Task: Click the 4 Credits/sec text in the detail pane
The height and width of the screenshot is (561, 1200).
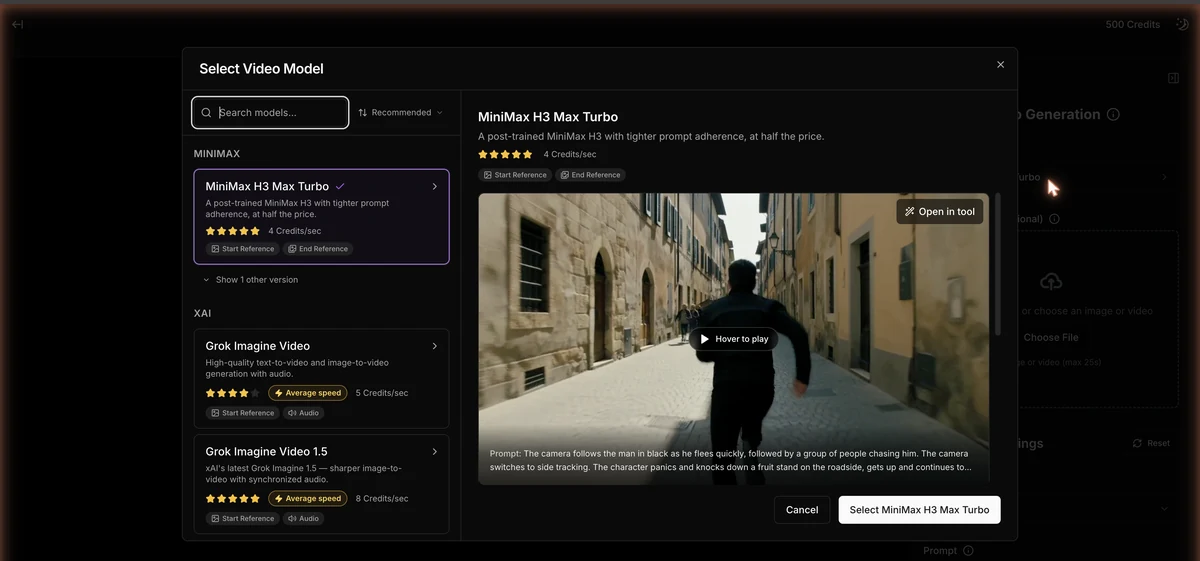Action: pos(570,155)
